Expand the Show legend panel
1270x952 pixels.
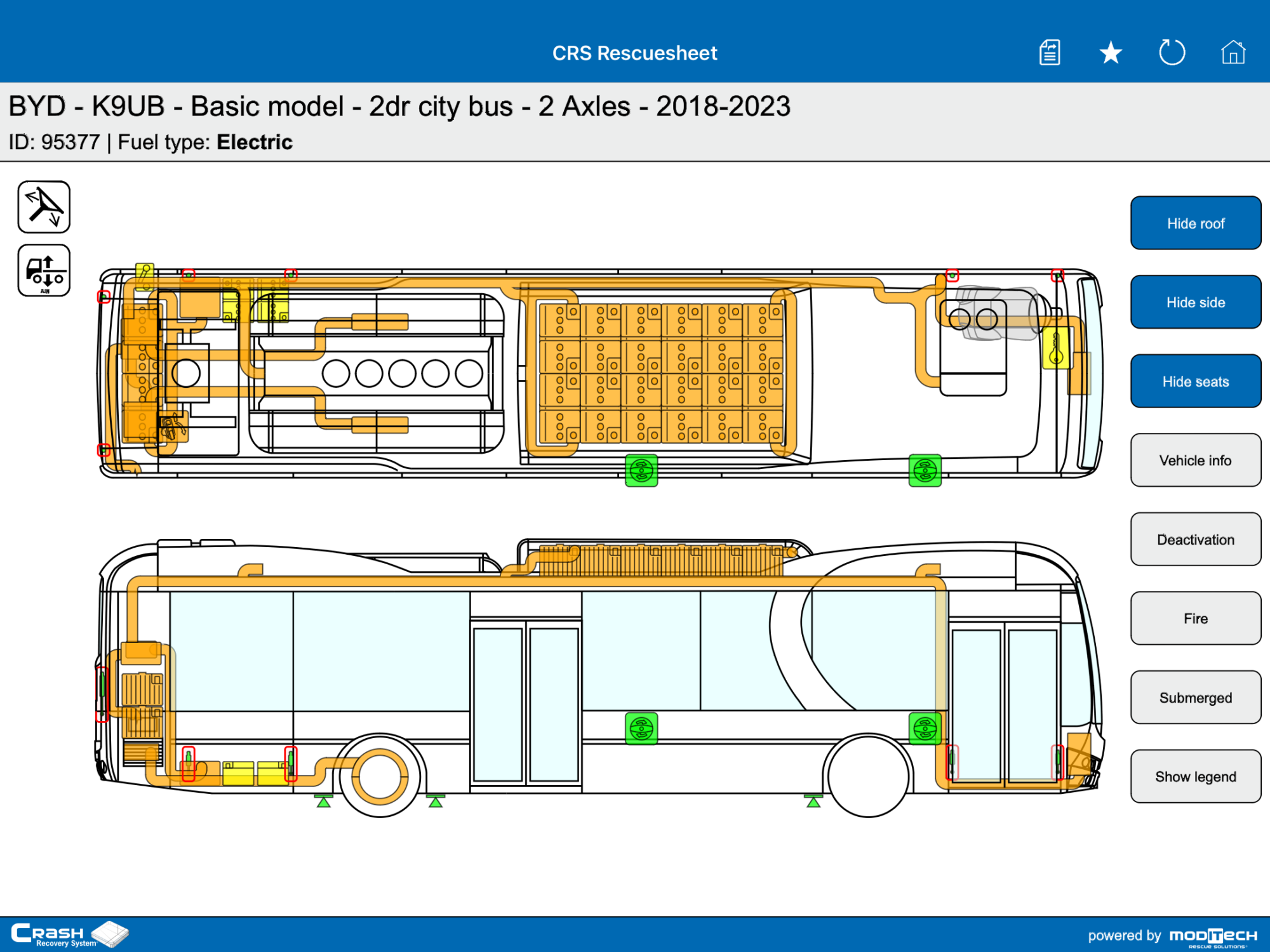coord(1195,776)
